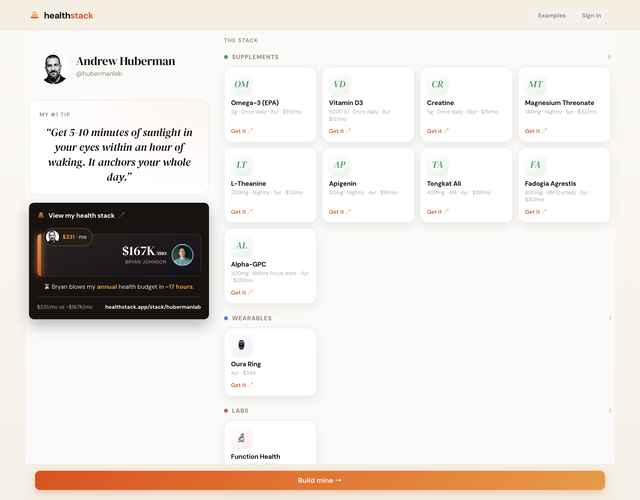Click the Labs section header
640x500 pixels.
[240, 411]
